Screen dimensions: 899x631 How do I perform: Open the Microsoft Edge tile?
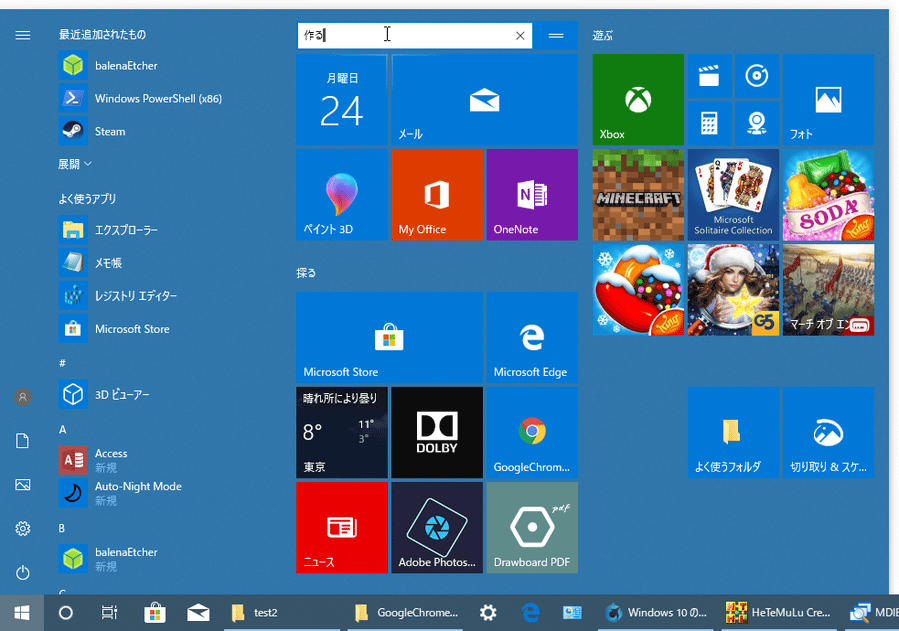tap(532, 337)
